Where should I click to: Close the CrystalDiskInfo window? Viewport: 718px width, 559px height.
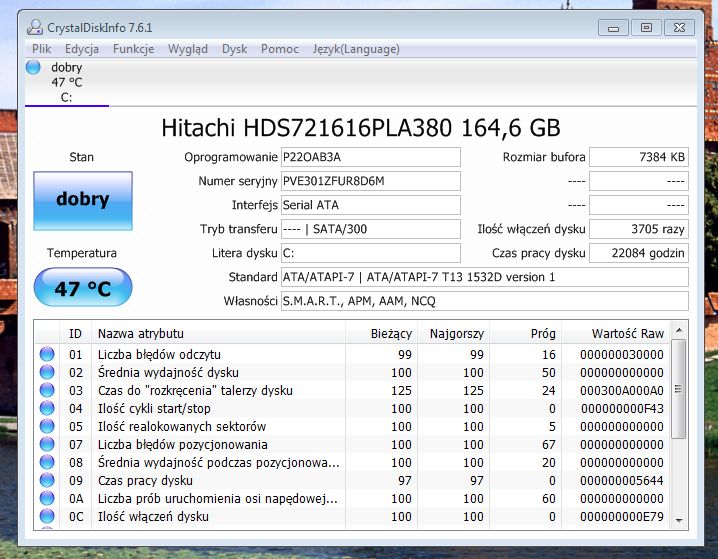coord(680,27)
